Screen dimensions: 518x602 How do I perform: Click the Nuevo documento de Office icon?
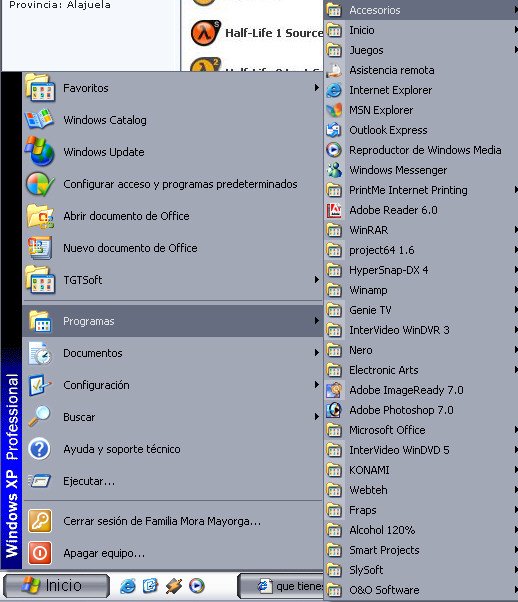point(40,248)
